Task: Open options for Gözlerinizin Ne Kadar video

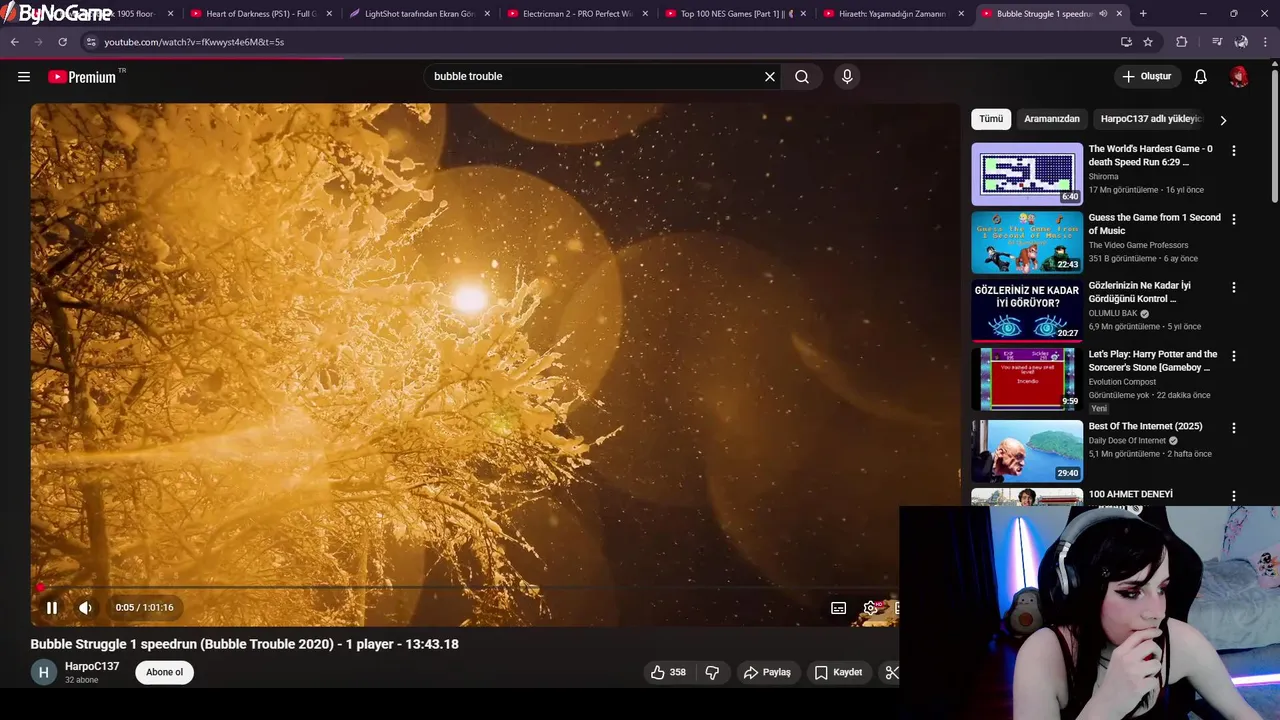Action: pos(1233,288)
